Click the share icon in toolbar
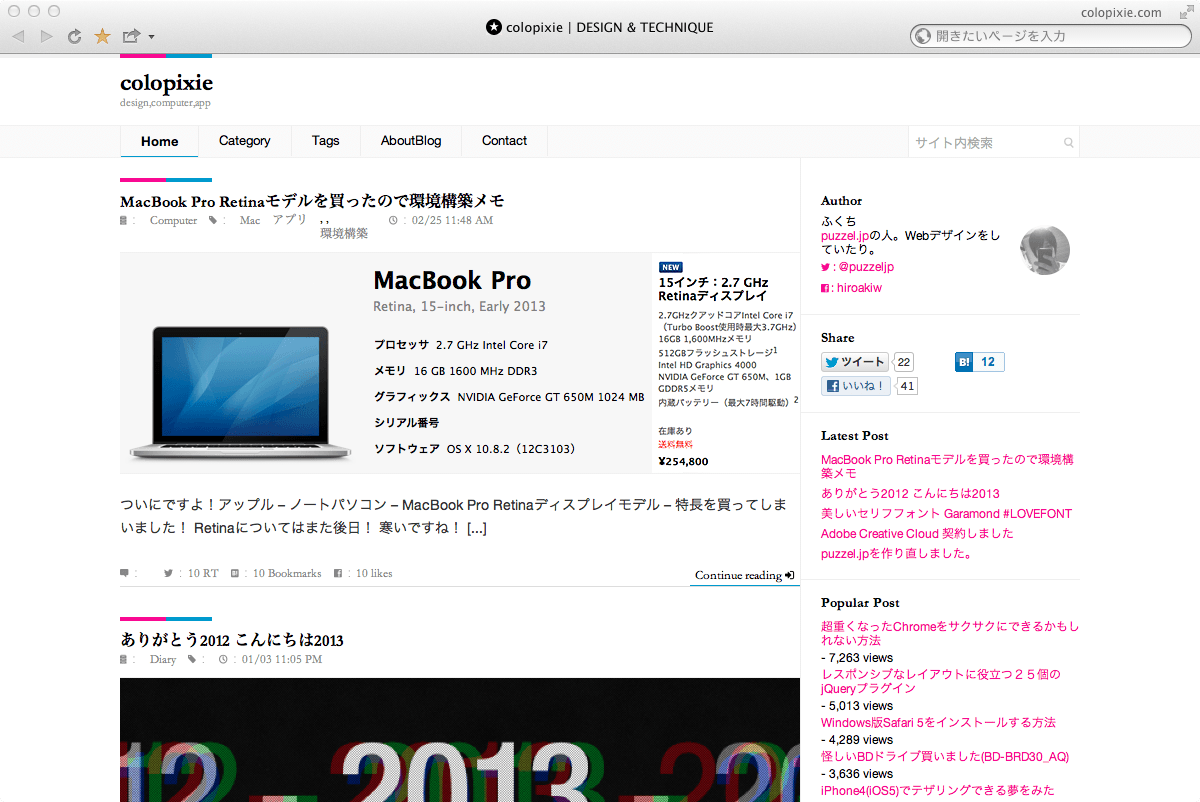 point(131,37)
